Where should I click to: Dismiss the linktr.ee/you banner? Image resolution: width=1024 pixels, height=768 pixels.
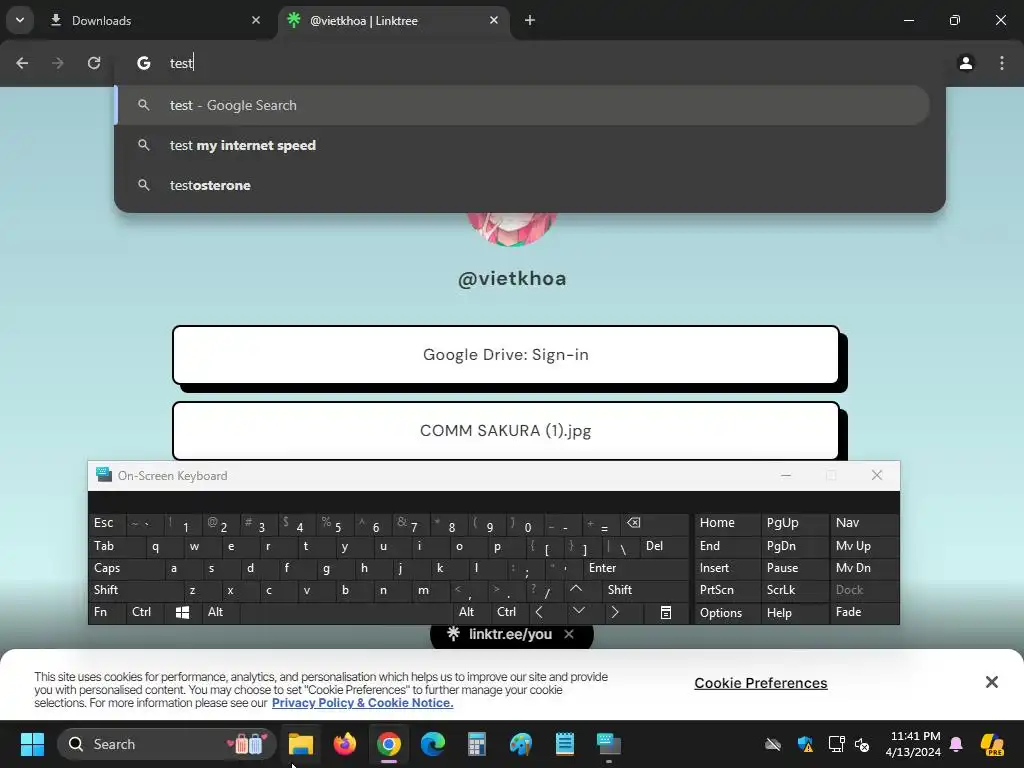569,634
